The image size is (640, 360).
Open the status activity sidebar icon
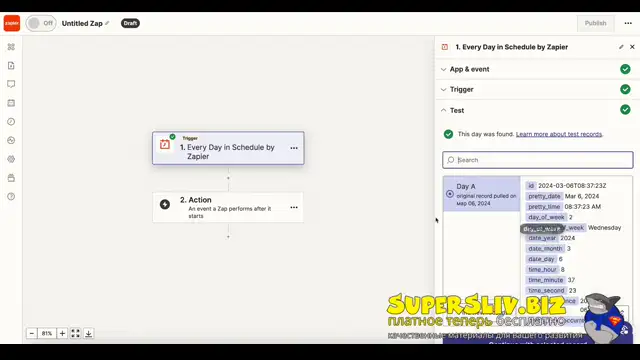pos(11,140)
